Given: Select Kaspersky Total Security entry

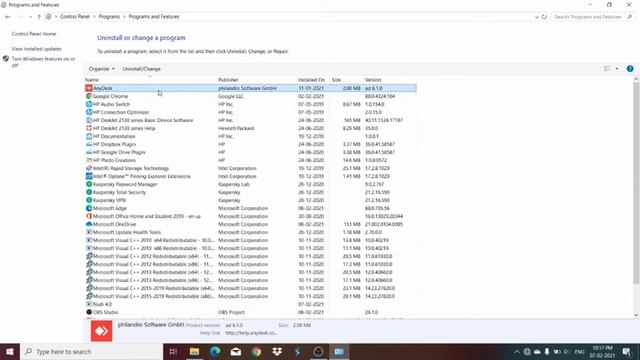Looking at the screenshot, I should (x=251, y=192).
